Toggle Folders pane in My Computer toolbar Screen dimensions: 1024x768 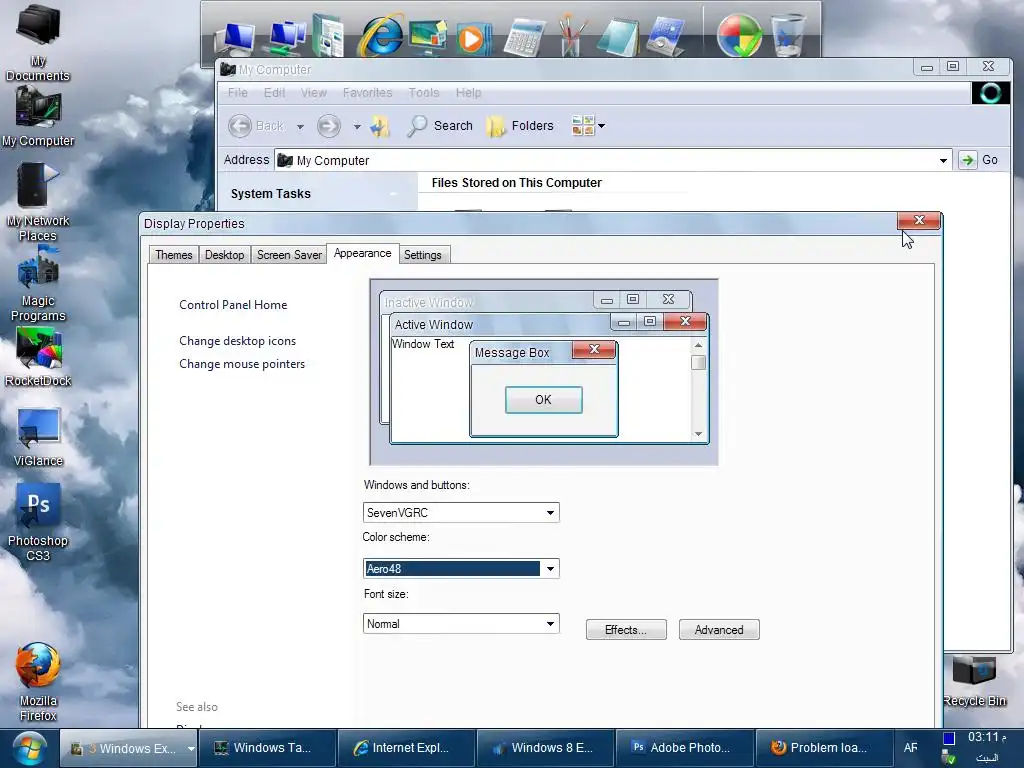[520, 125]
